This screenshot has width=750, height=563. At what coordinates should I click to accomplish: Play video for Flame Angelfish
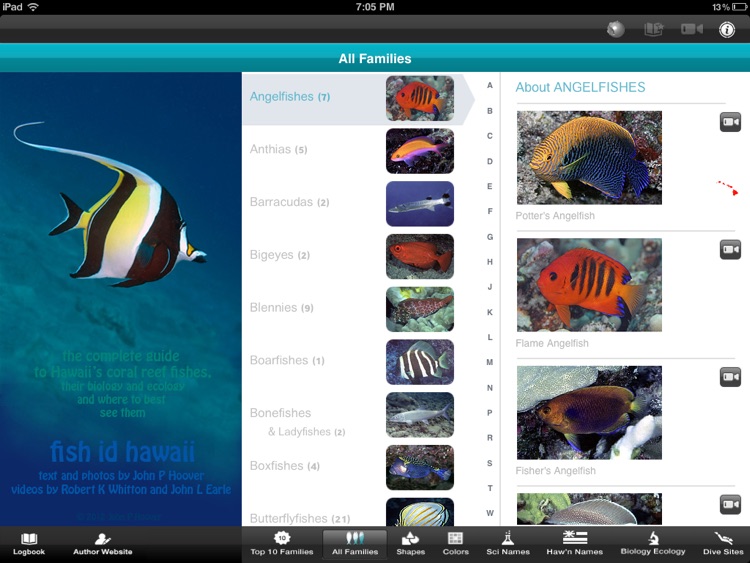[730, 249]
